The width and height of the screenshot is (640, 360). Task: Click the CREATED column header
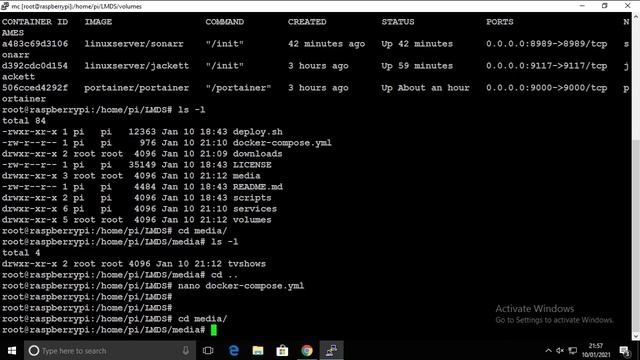tap(307, 22)
